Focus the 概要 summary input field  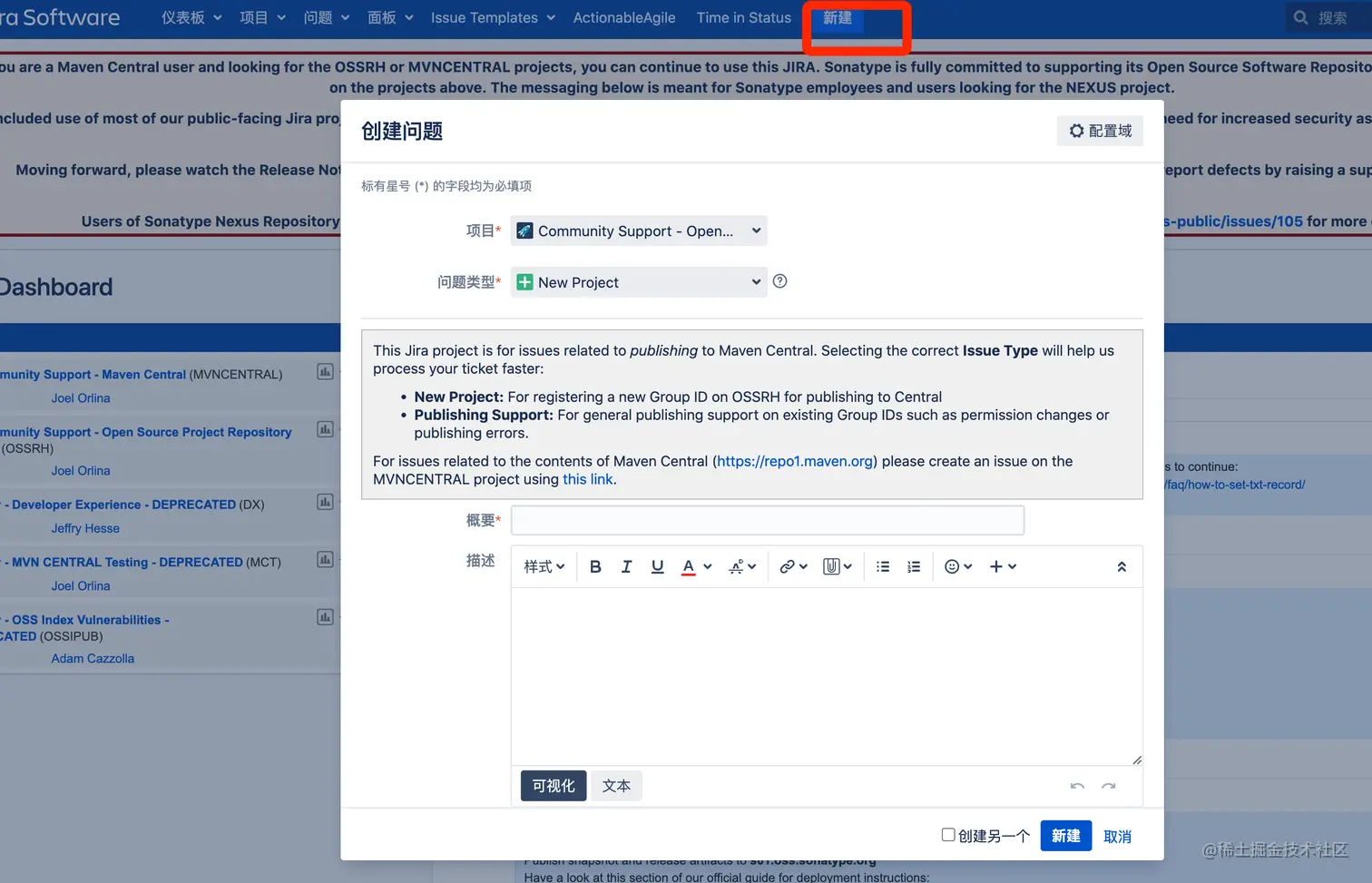[x=768, y=520]
